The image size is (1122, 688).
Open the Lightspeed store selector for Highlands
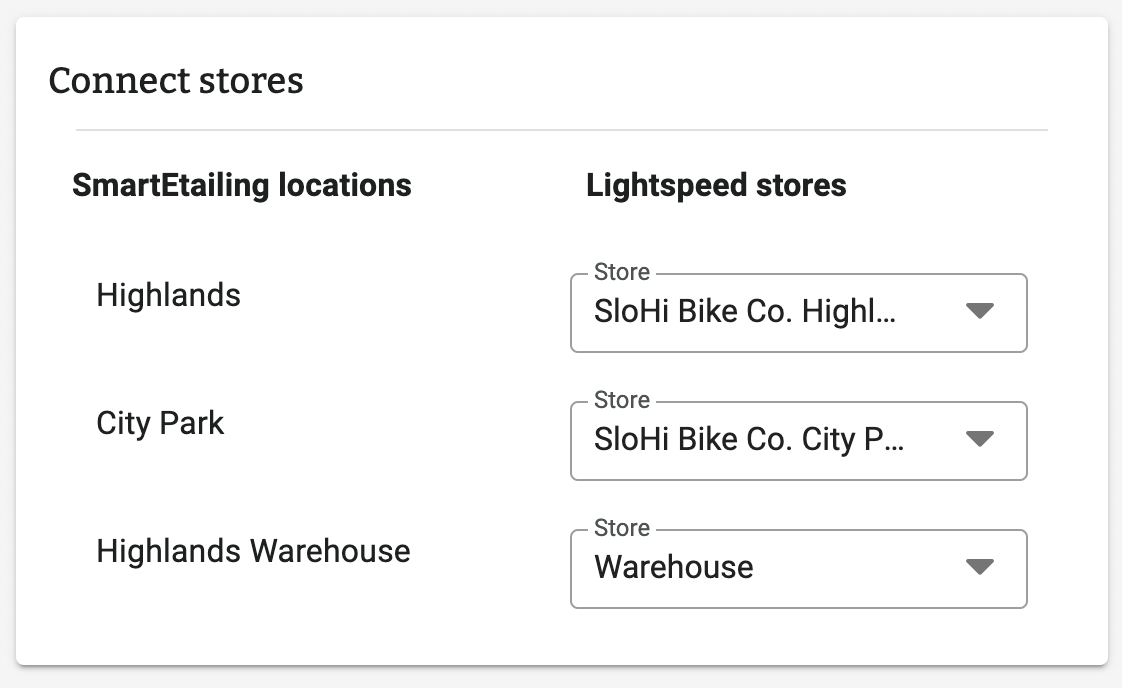(x=798, y=313)
